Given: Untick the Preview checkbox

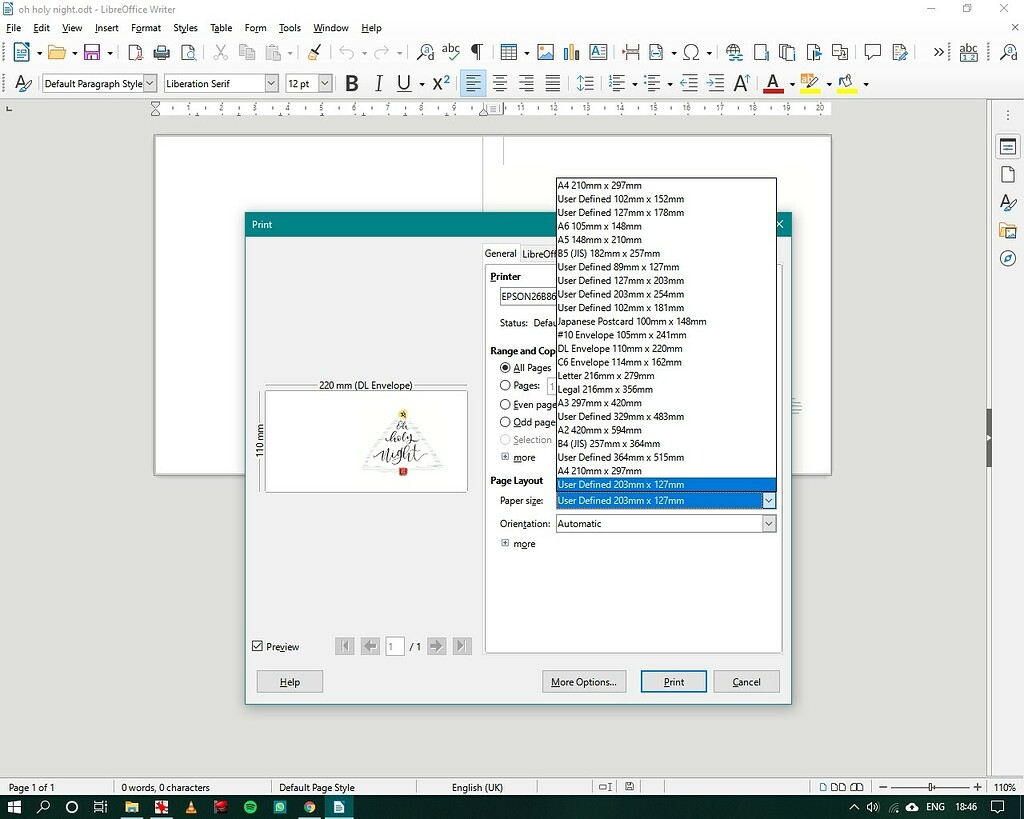Looking at the screenshot, I should point(257,646).
